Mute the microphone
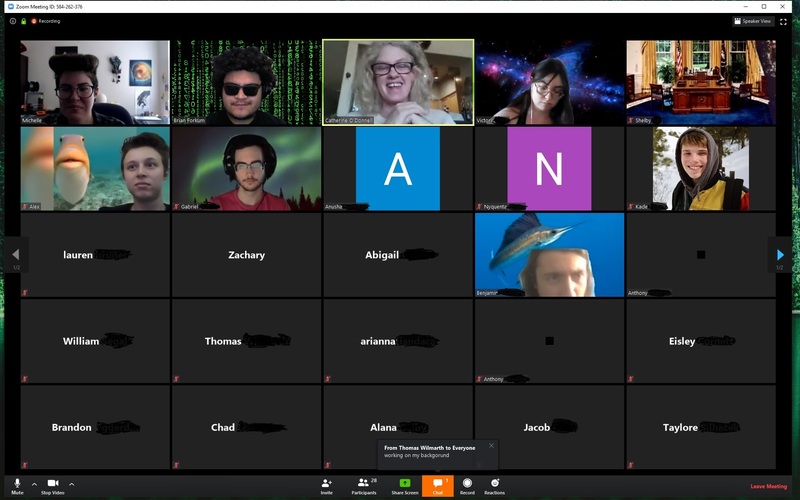 pos(17,484)
